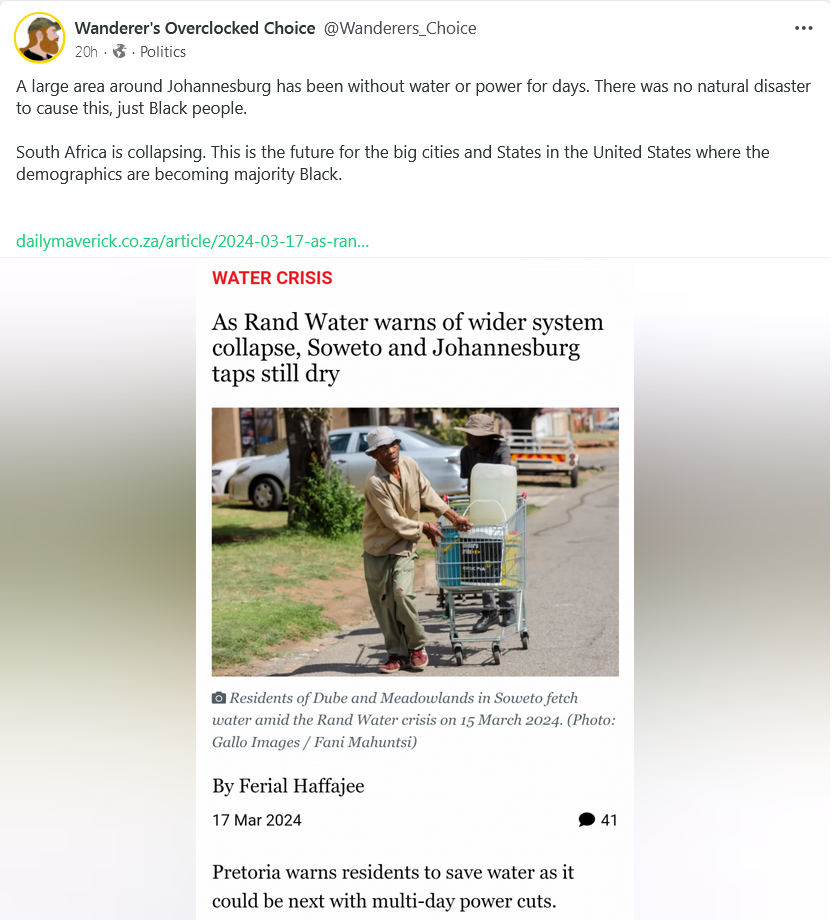Click the Rand Water article headline
The image size is (834, 924).
click(409, 349)
